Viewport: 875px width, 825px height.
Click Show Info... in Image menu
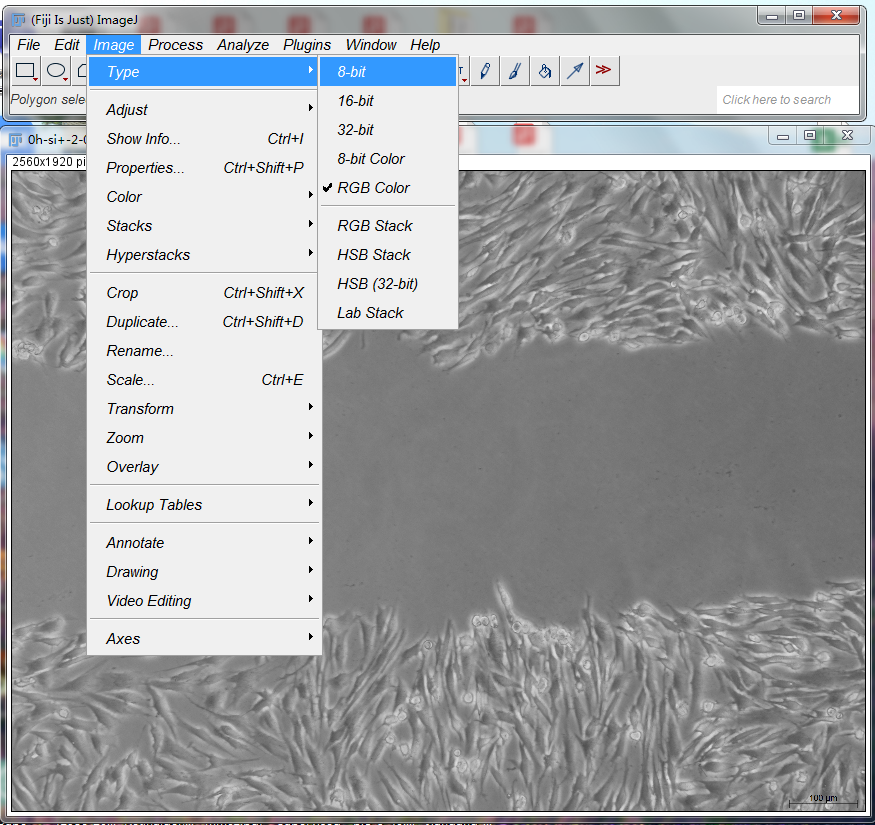pyautogui.click(x=204, y=139)
